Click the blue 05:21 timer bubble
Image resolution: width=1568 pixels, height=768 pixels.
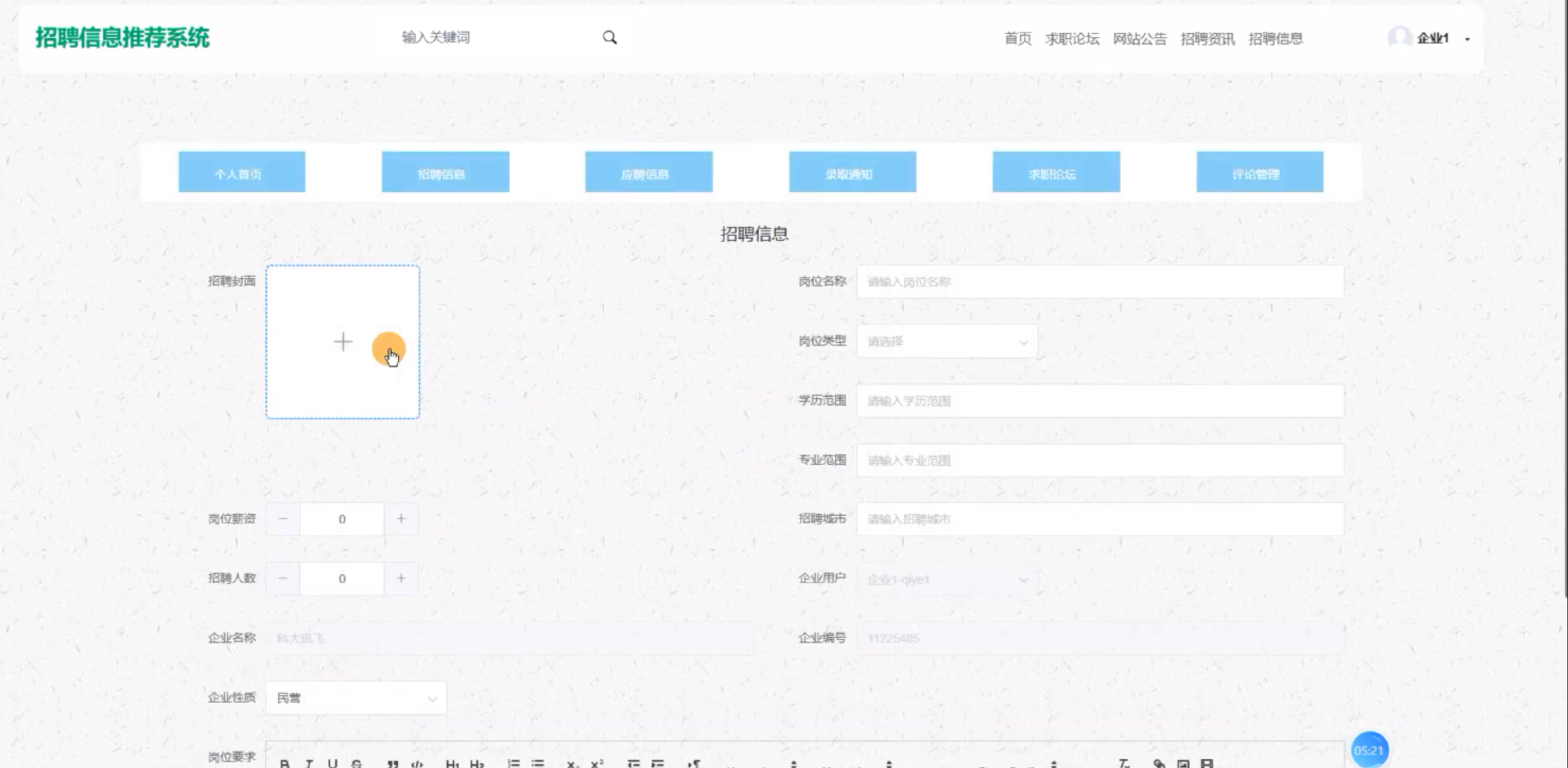(1369, 750)
